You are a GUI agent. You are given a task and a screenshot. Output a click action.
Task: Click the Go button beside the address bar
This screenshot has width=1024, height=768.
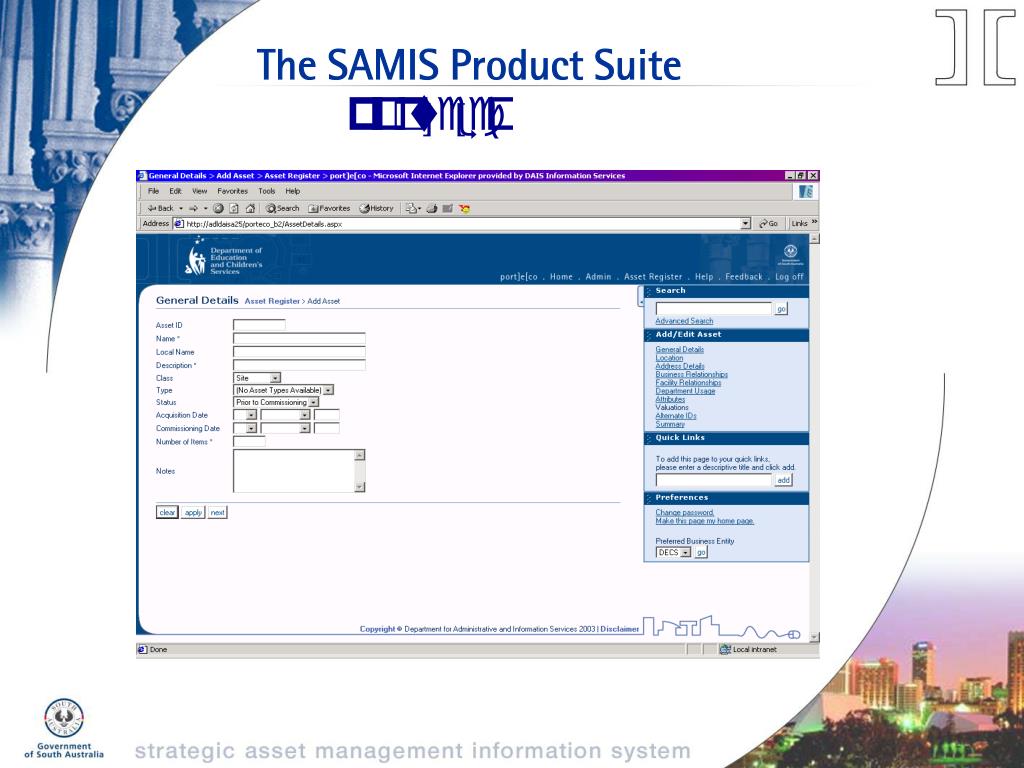[769, 223]
